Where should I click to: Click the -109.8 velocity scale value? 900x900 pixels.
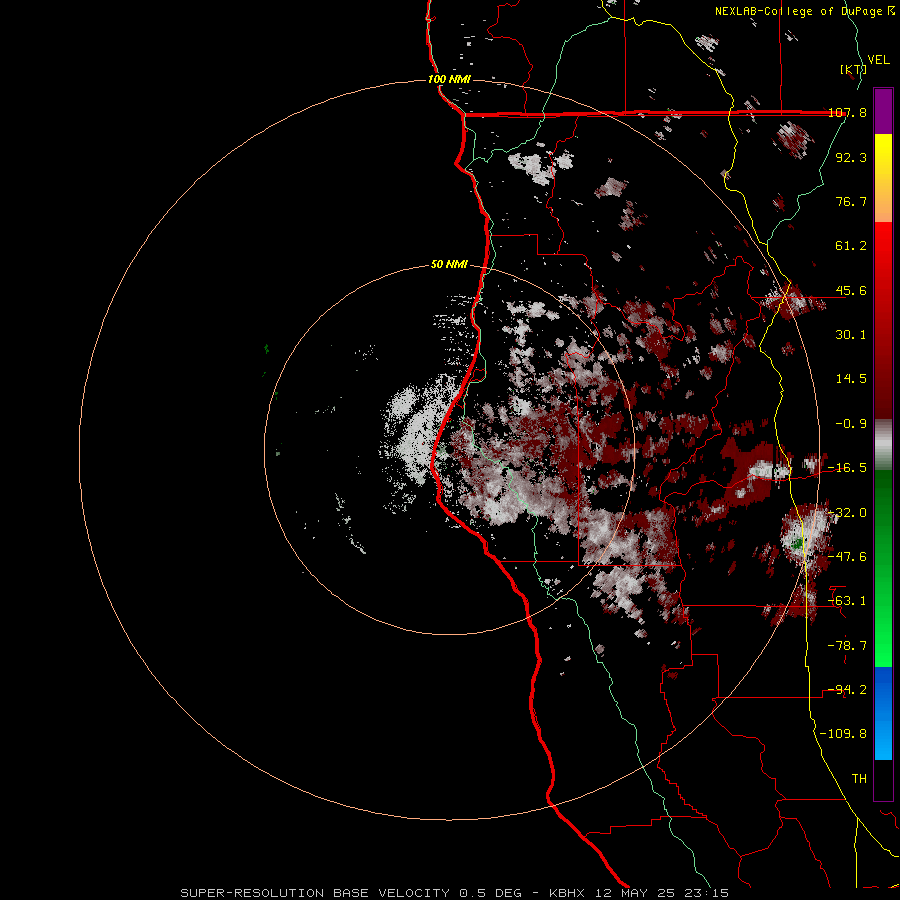(843, 734)
